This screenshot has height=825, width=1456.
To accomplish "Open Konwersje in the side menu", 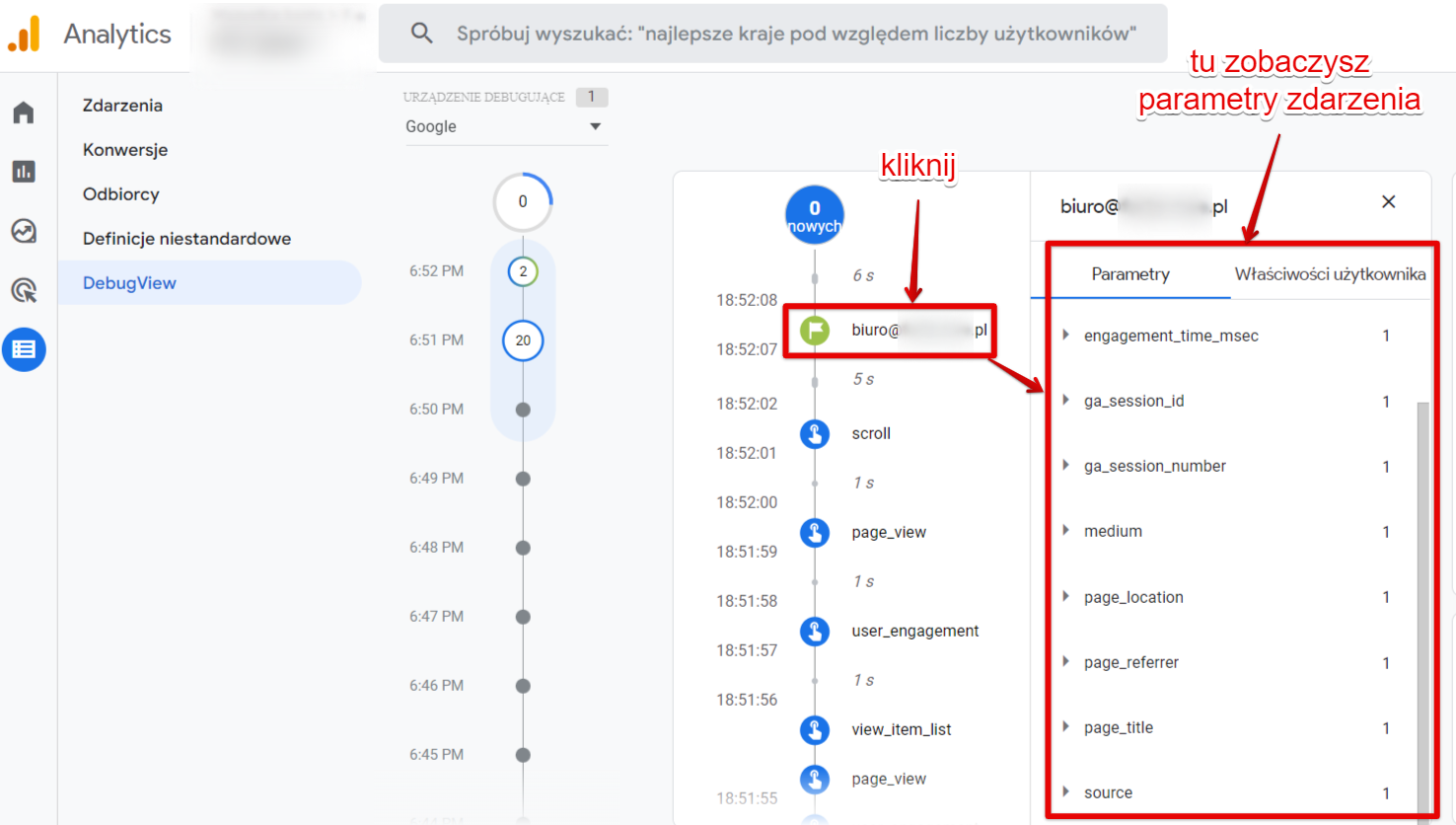I will tap(125, 150).
